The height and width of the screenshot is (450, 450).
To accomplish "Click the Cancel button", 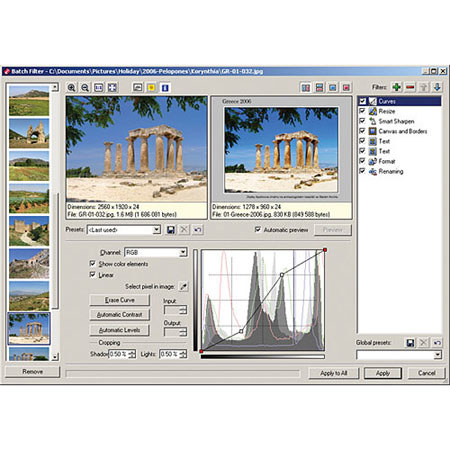I will click(x=426, y=373).
